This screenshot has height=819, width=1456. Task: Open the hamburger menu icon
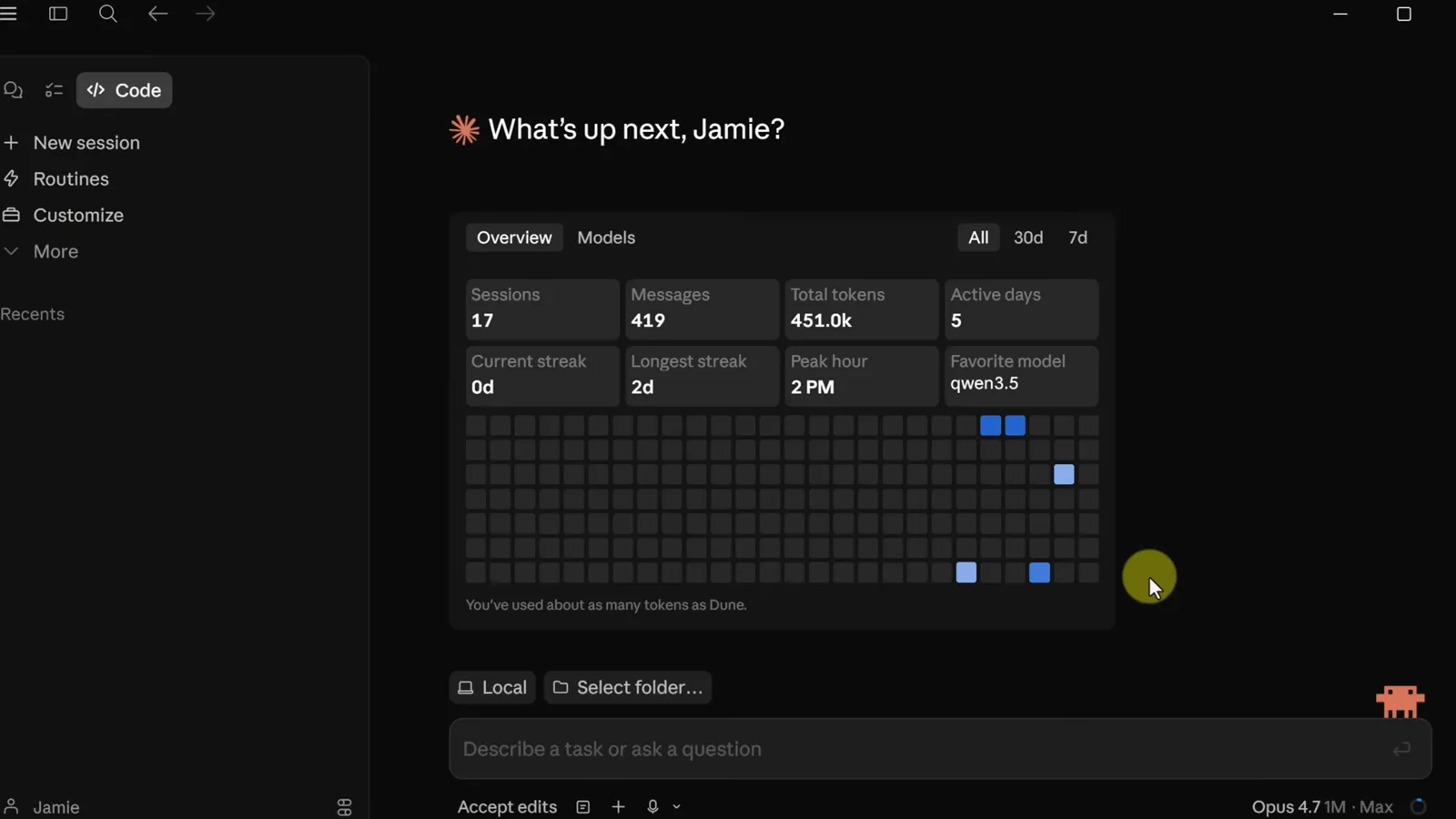[x=8, y=14]
